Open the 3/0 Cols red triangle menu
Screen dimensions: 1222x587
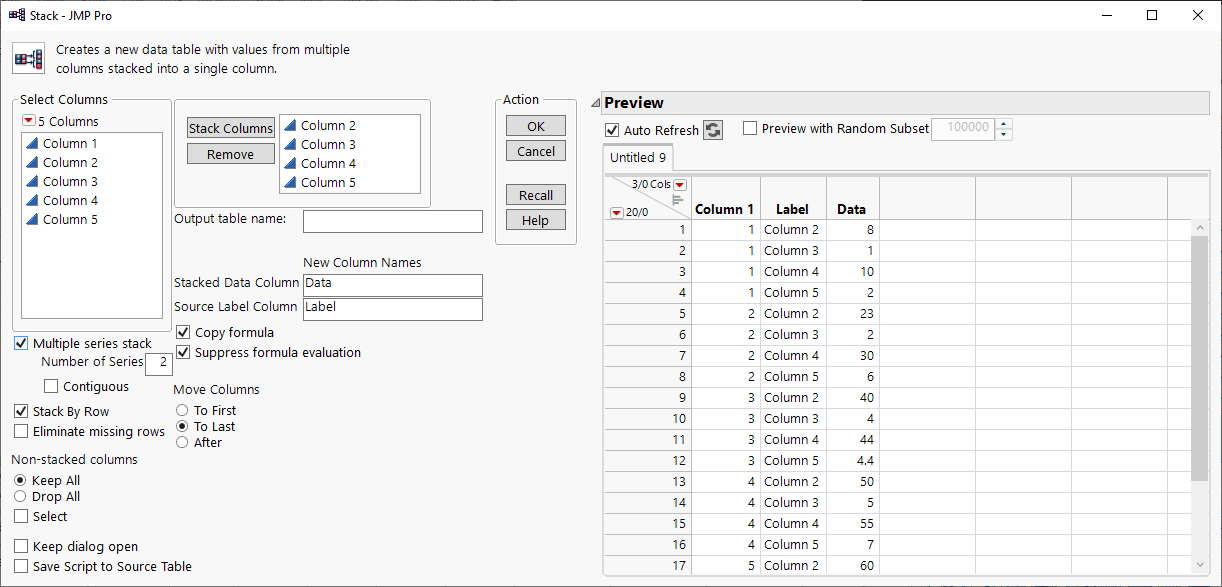pos(681,185)
